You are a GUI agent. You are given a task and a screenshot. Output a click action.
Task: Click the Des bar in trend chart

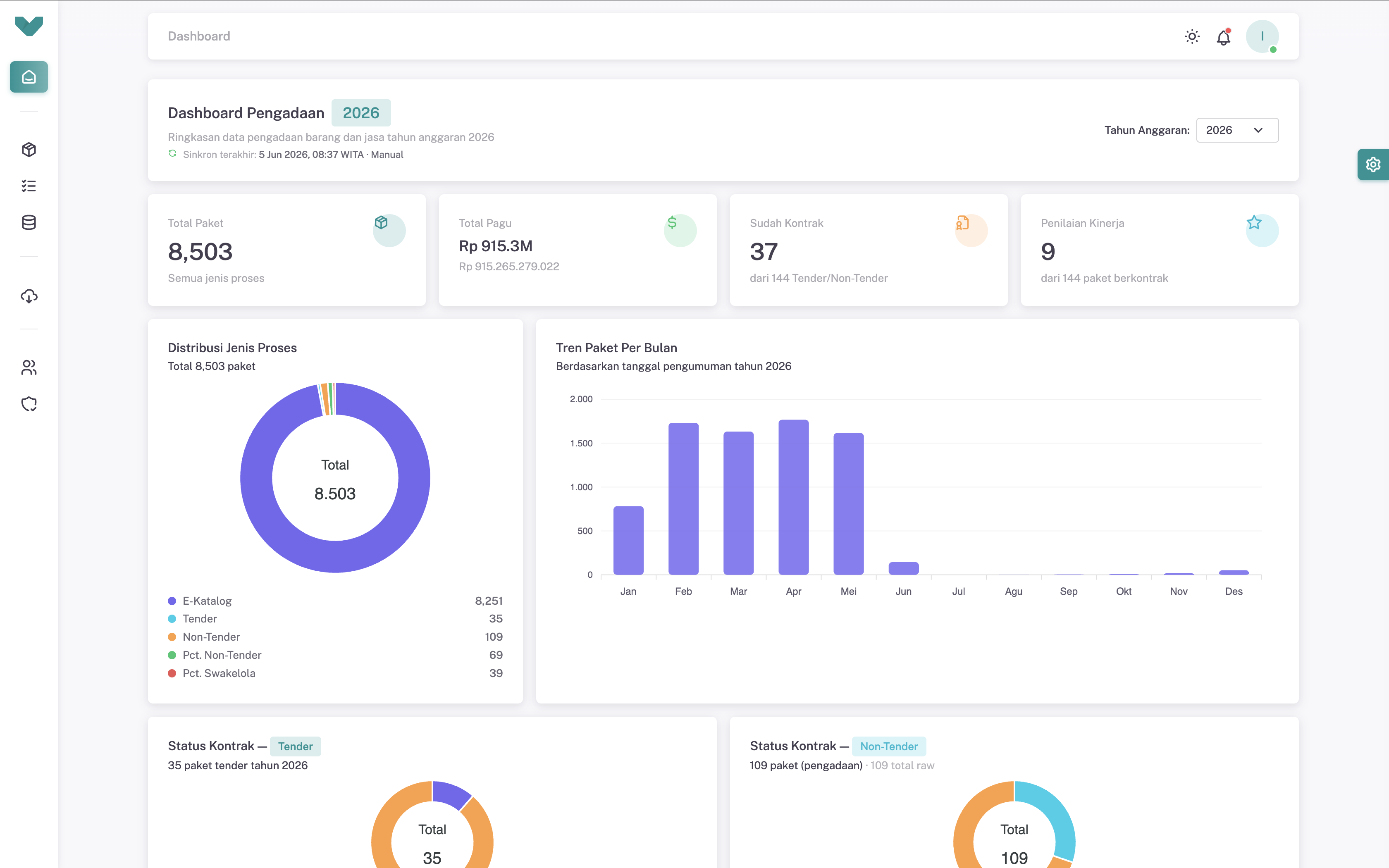(x=1234, y=572)
